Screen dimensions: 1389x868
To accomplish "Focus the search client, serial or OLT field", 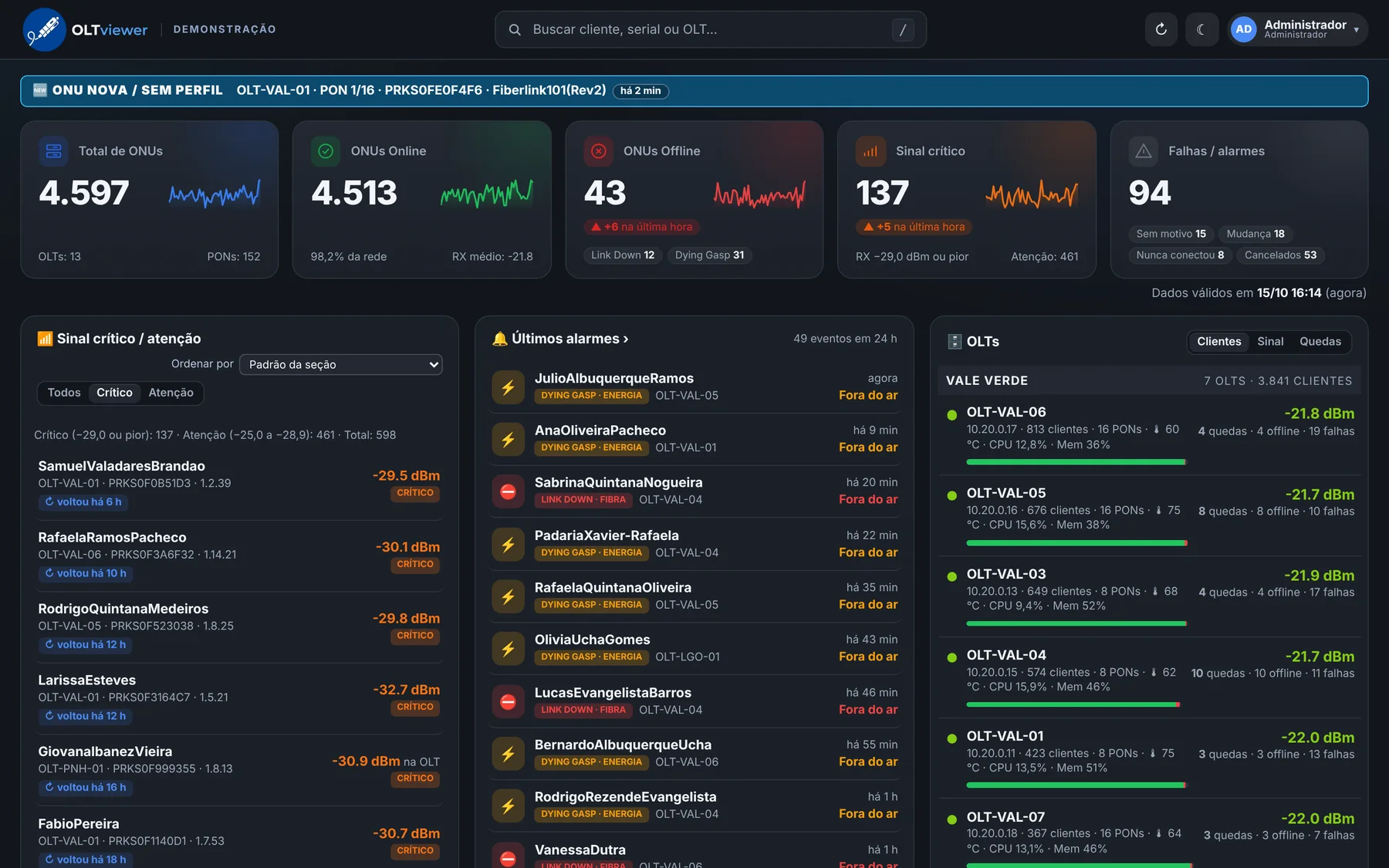I will [x=710, y=29].
